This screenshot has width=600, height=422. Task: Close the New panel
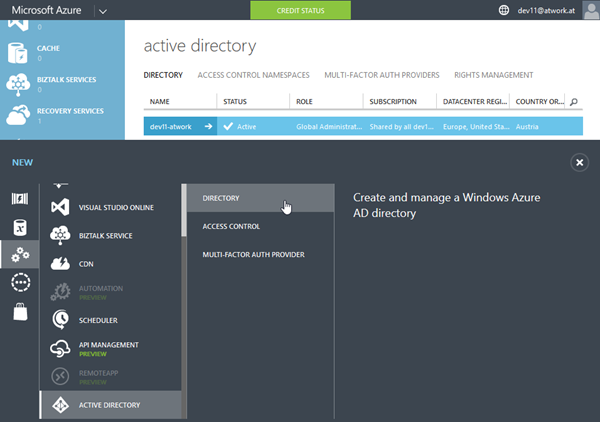(x=578, y=162)
